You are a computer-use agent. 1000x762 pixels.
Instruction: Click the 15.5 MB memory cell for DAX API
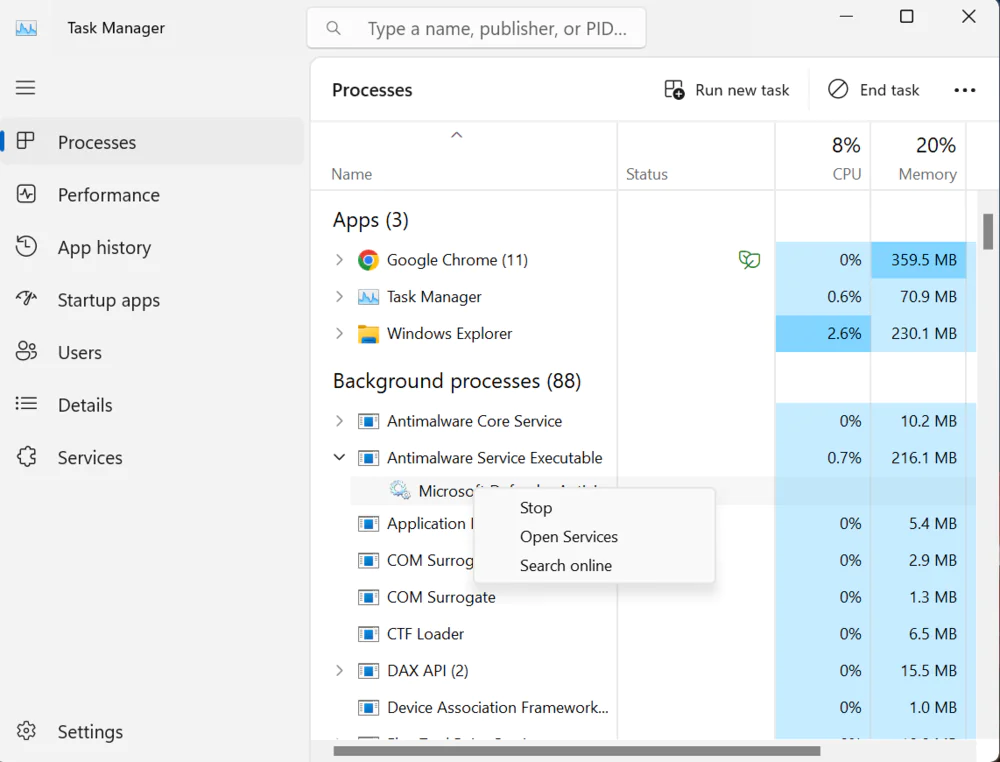coord(918,671)
